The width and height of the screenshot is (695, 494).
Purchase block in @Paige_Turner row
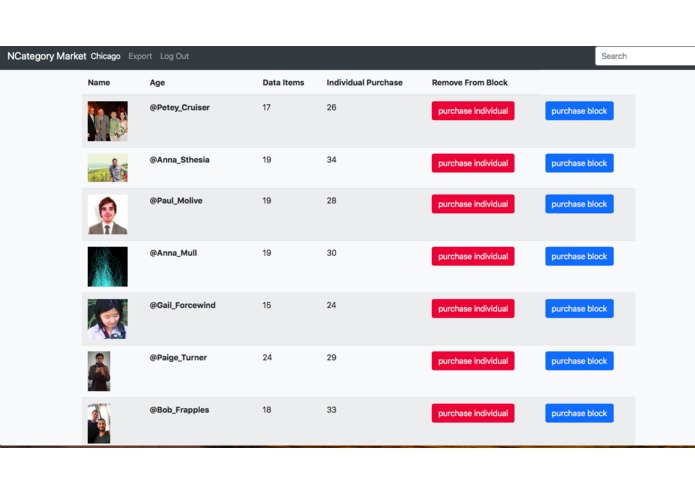click(579, 361)
